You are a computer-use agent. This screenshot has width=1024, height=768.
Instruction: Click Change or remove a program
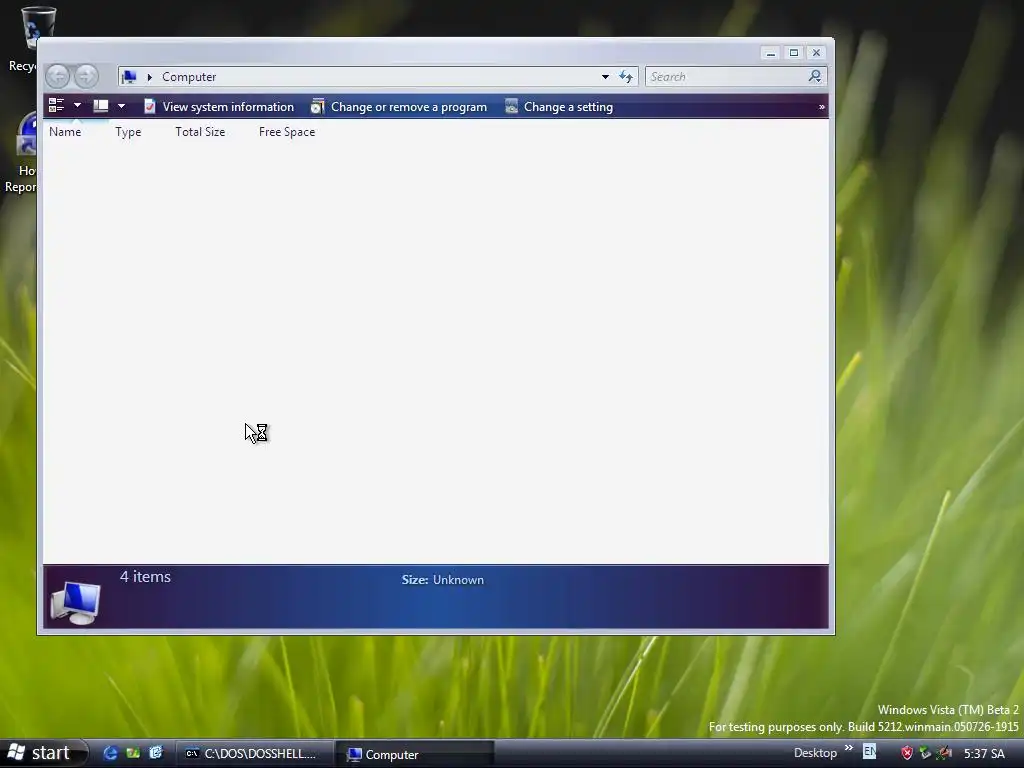pyautogui.click(x=399, y=106)
